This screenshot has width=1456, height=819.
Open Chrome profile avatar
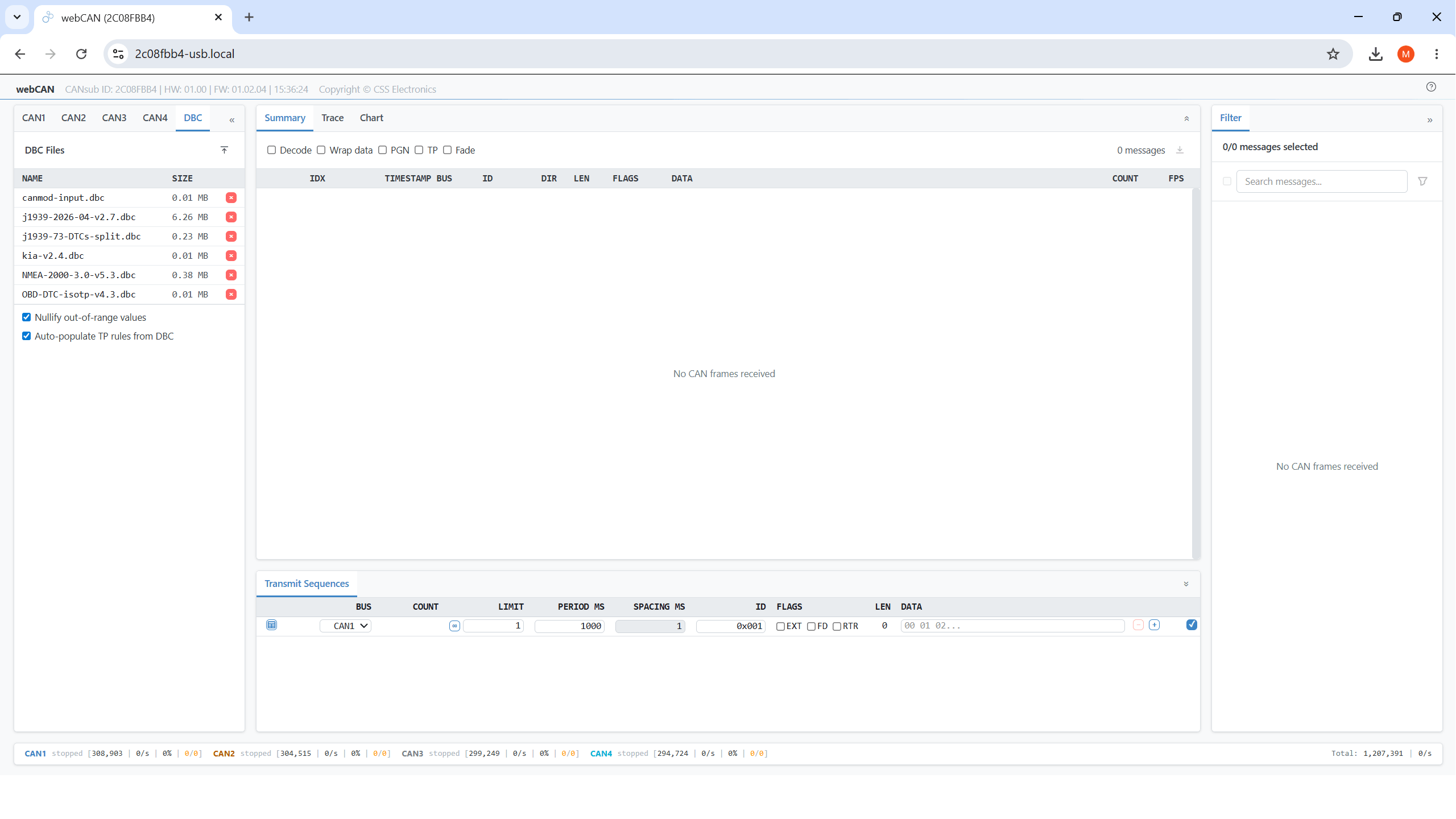pyautogui.click(x=1405, y=54)
